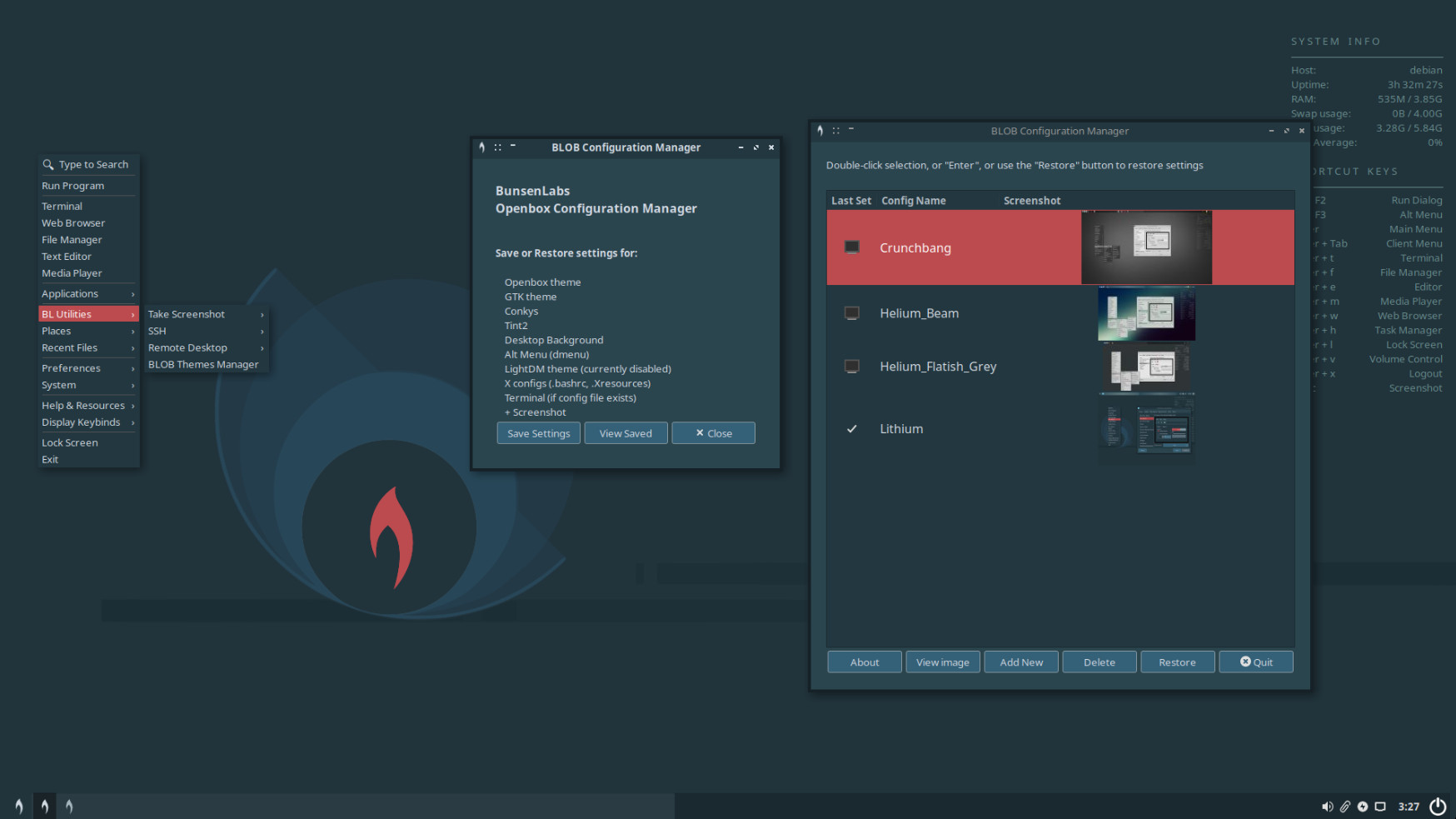
Task: Click the View image button
Action: click(x=943, y=662)
